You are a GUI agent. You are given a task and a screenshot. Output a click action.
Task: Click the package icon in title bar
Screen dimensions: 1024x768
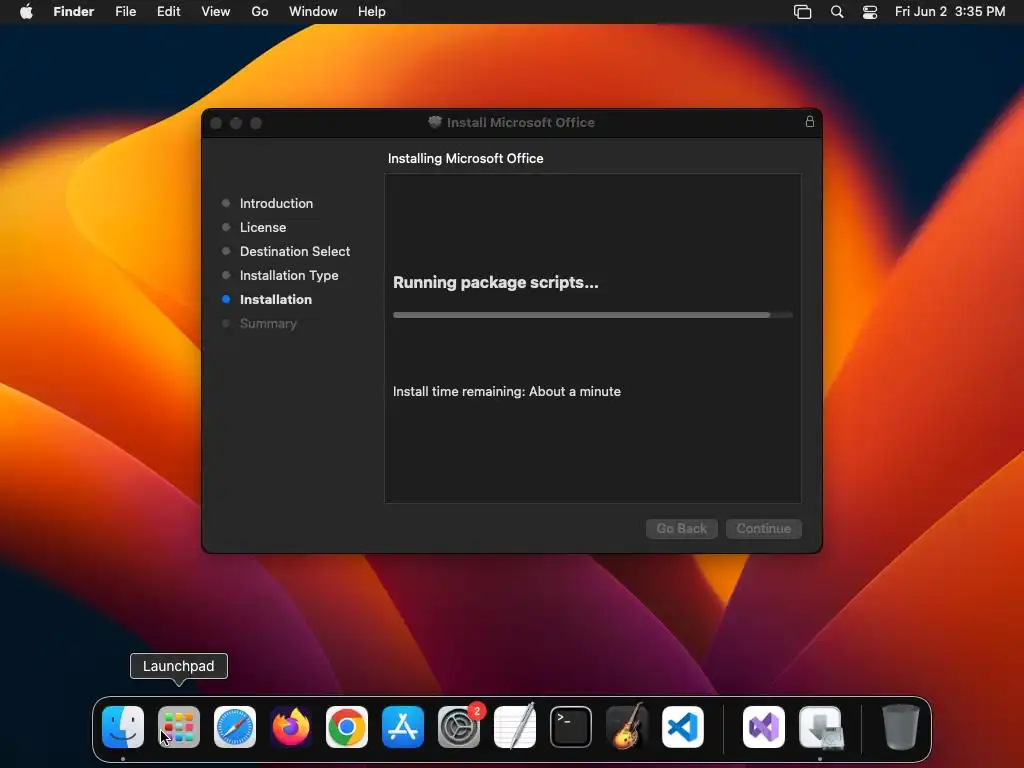click(x=435, y=122)
